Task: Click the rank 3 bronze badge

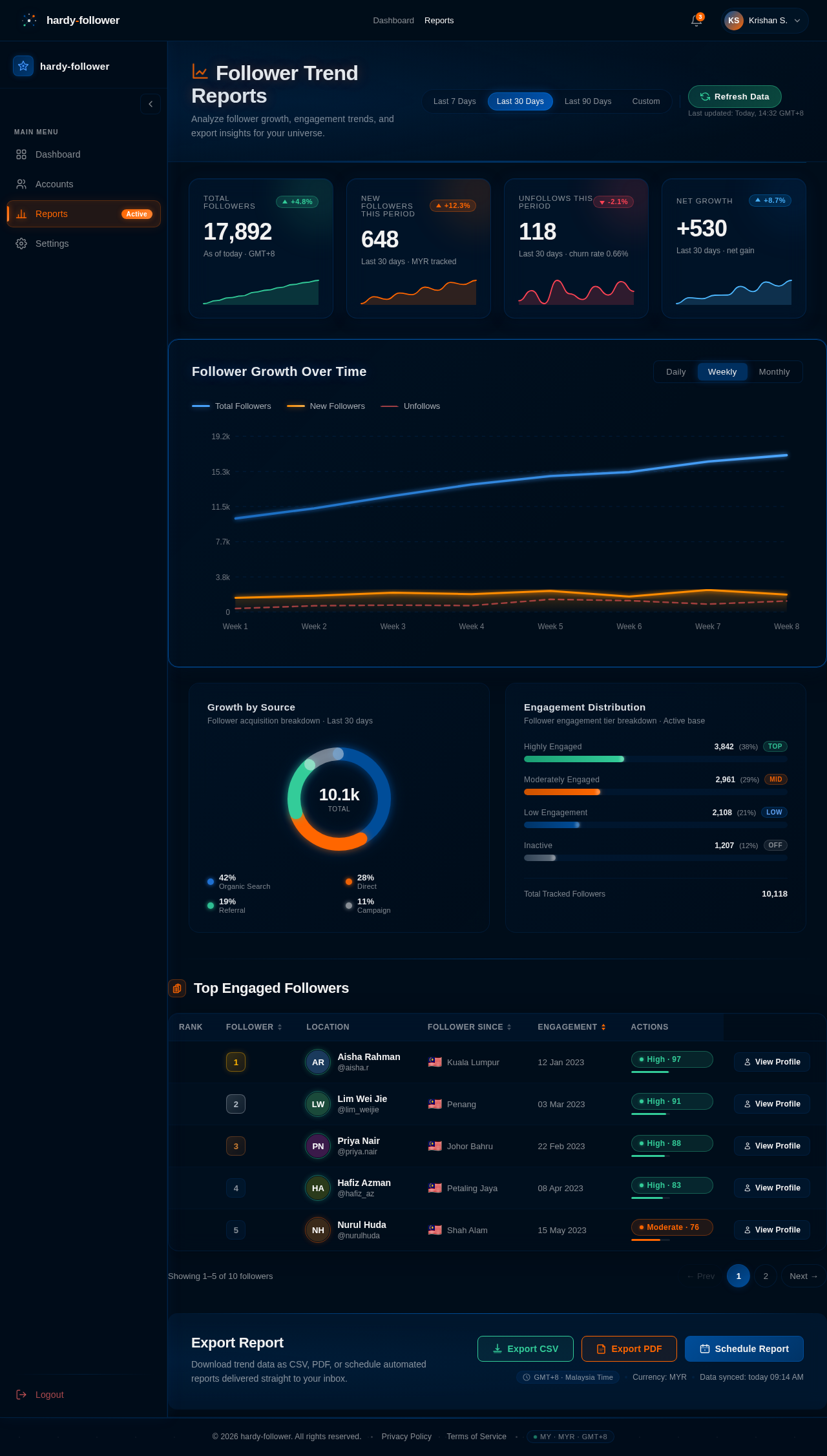Action: click(236, 1146)
